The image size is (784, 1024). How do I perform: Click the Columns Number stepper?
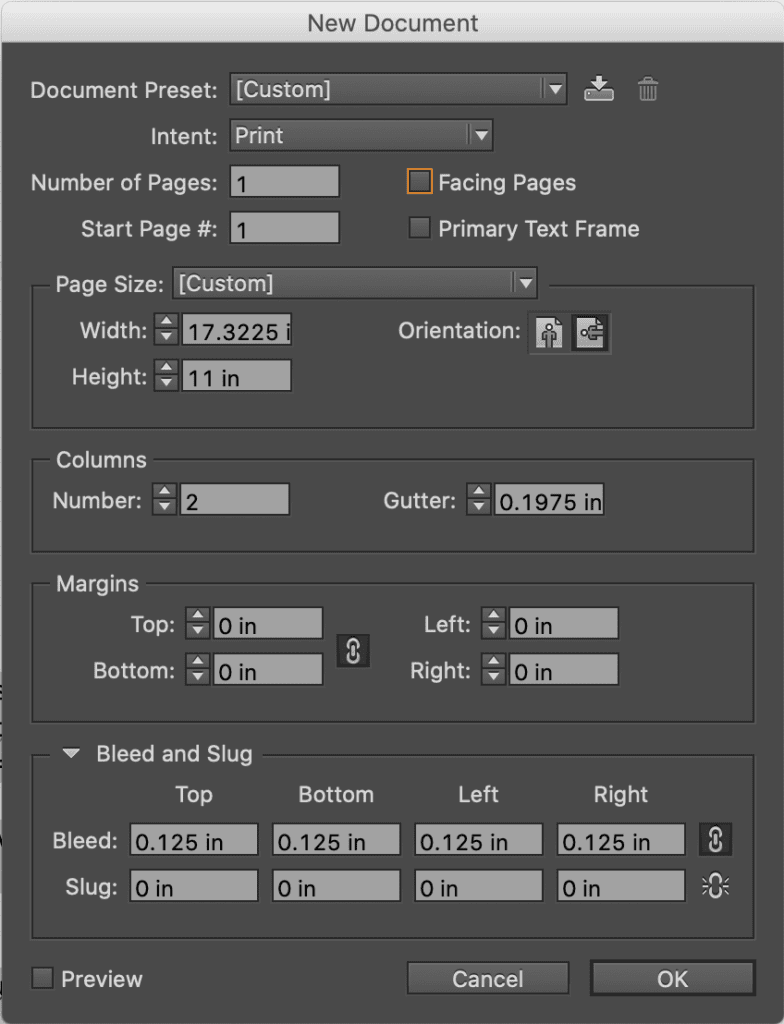(165, 499)
